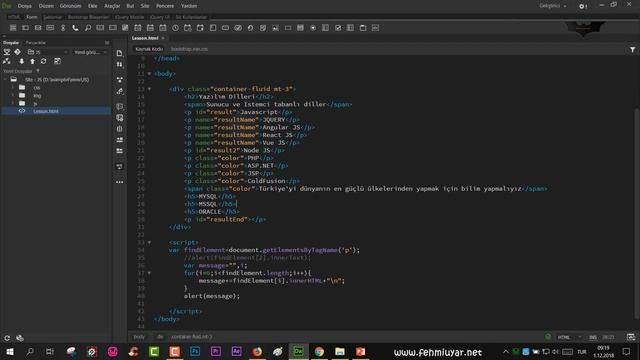Insert a Checkbox from Form toolbar
Screen dimensions: 640x360
coord(338,28)
